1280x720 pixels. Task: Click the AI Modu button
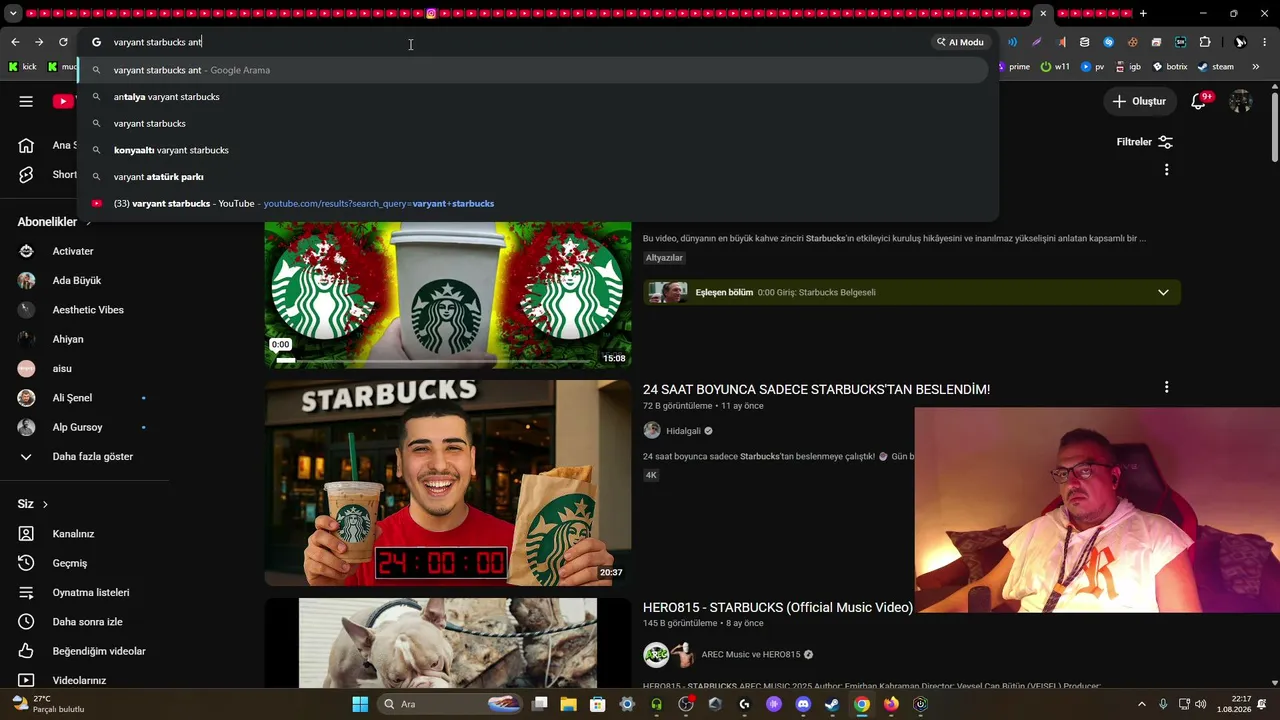960,42
